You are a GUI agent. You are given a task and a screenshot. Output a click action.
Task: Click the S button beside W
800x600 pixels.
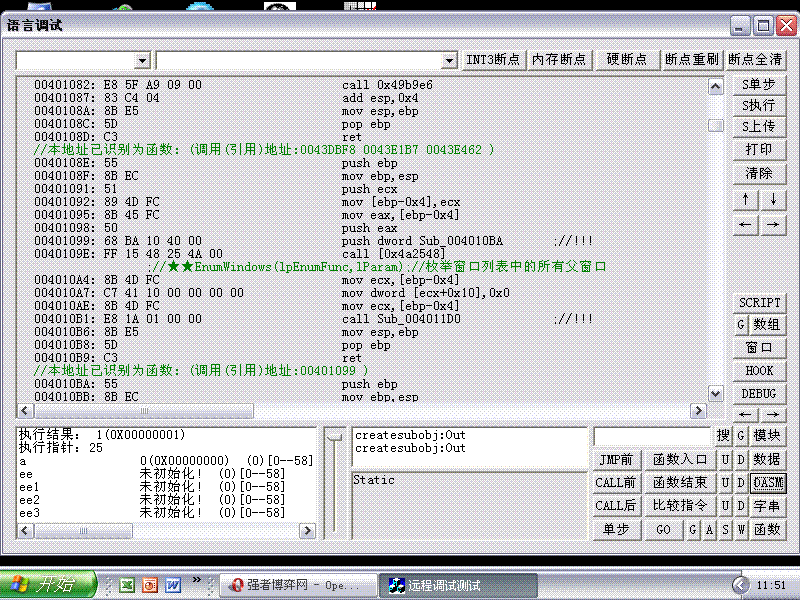725,530
